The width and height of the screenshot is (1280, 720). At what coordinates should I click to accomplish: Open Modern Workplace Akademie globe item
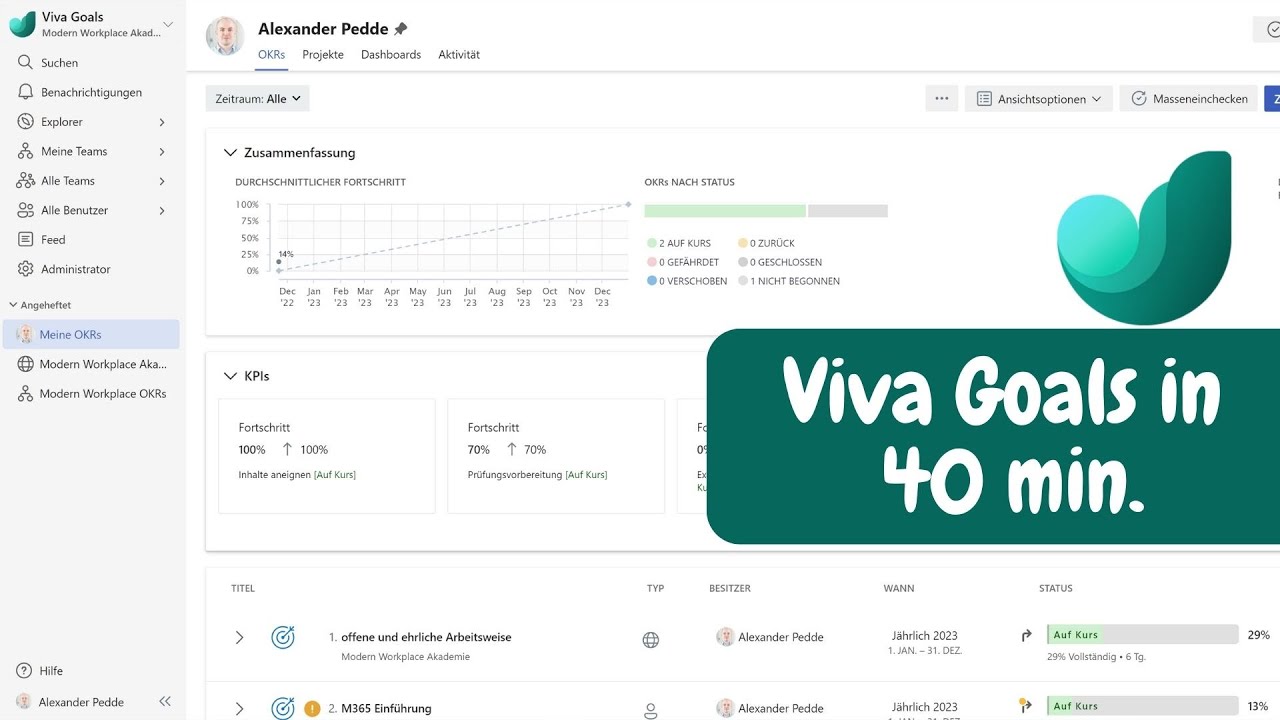[91, 364]
